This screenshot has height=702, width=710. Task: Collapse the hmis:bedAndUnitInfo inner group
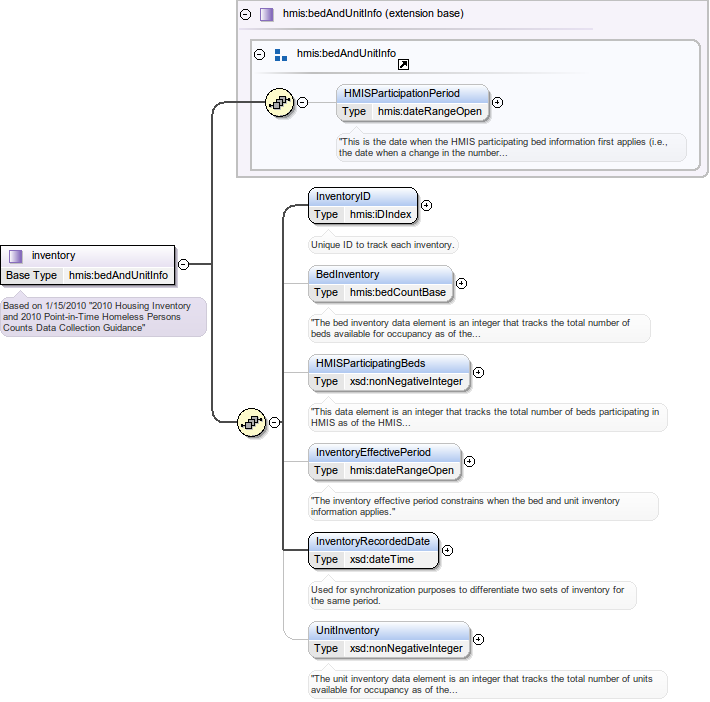pyautogui.click(x=260, y=55)
